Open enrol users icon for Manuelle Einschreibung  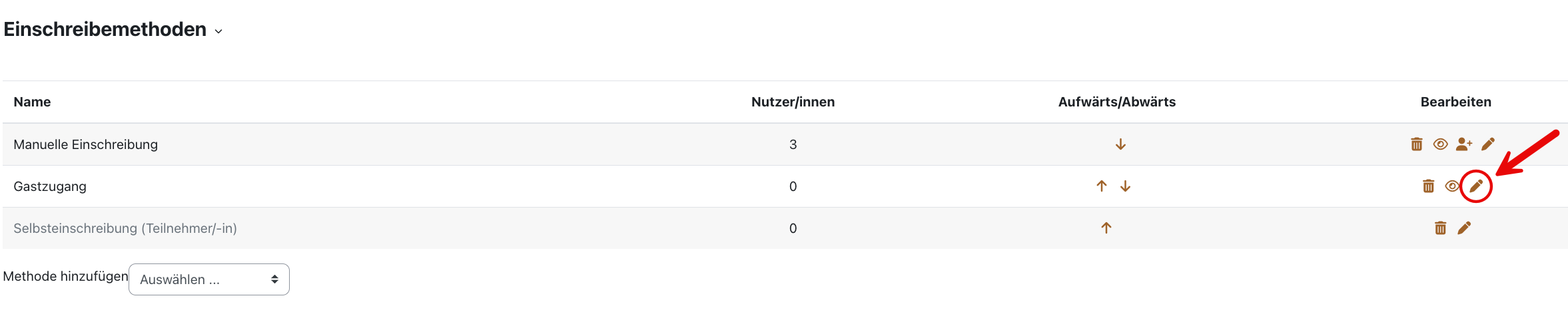click(x=1464, y=144)
